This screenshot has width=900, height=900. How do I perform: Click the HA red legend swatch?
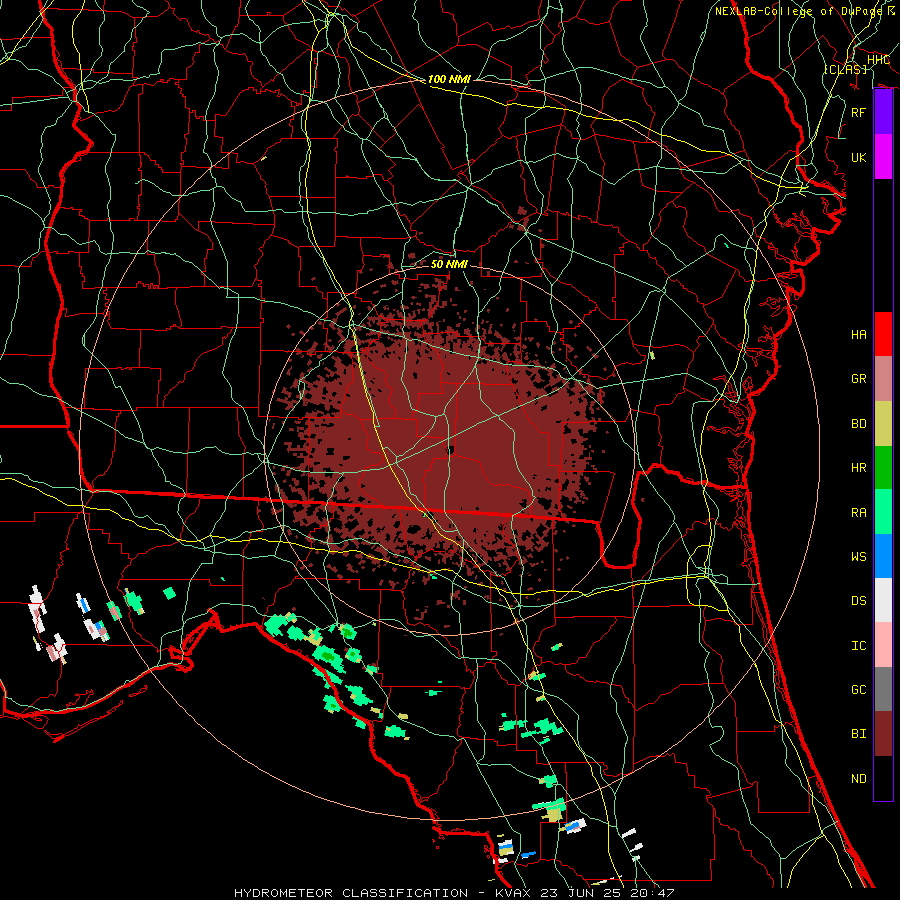883,334
